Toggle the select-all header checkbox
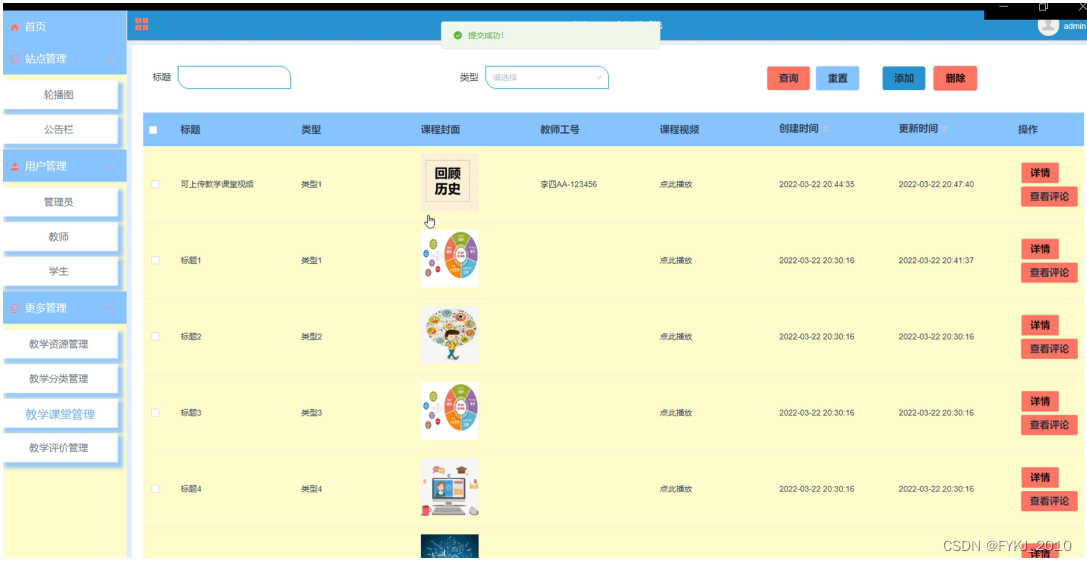 [x=153, y=130]
